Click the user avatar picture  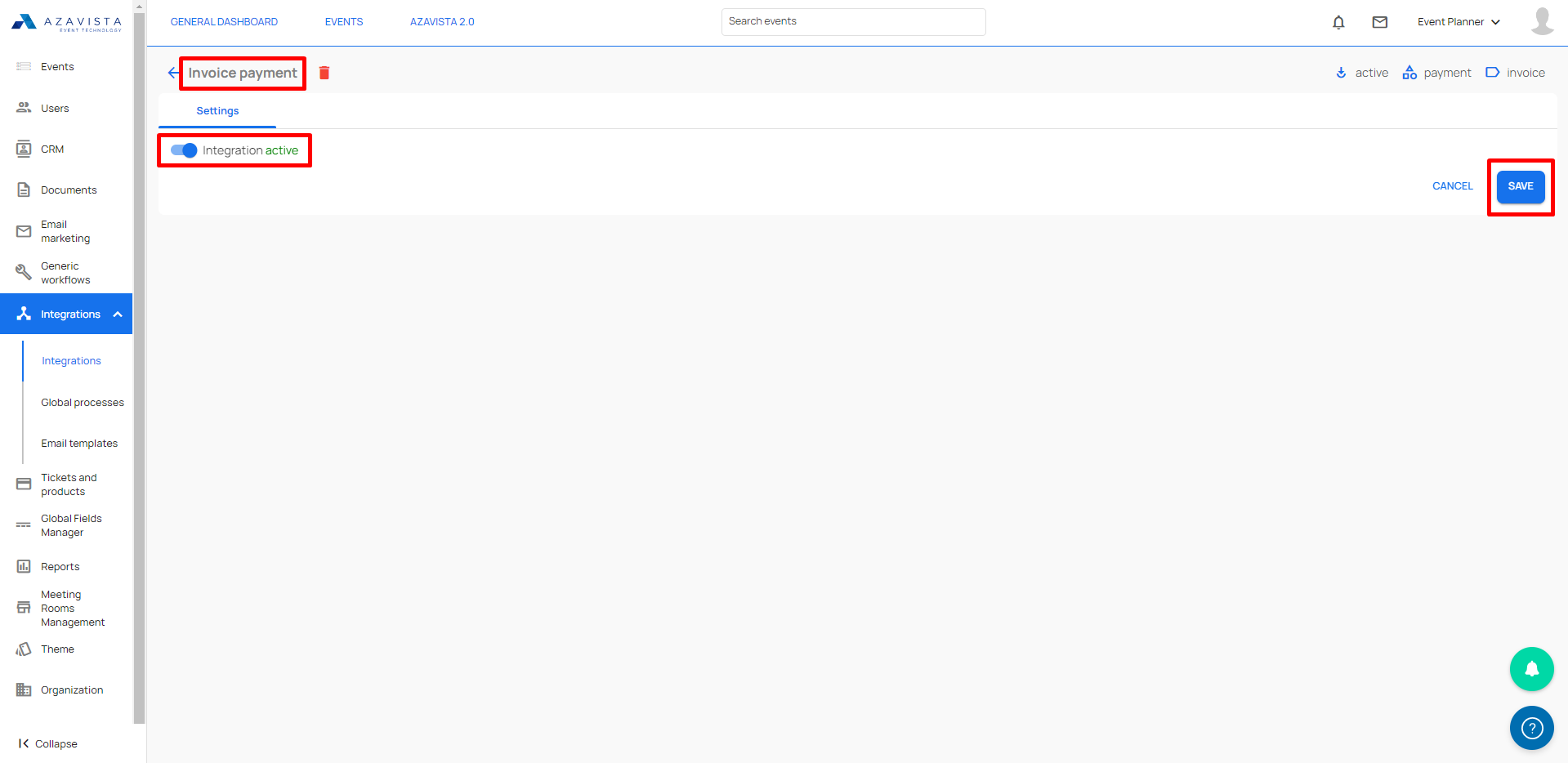pos(1542,21)
